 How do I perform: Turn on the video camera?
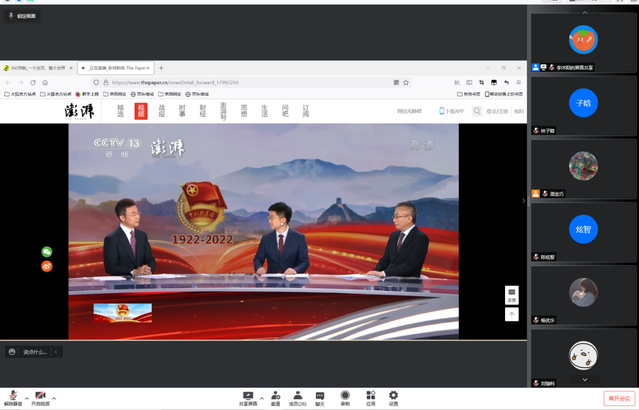(x=39, y=397)
